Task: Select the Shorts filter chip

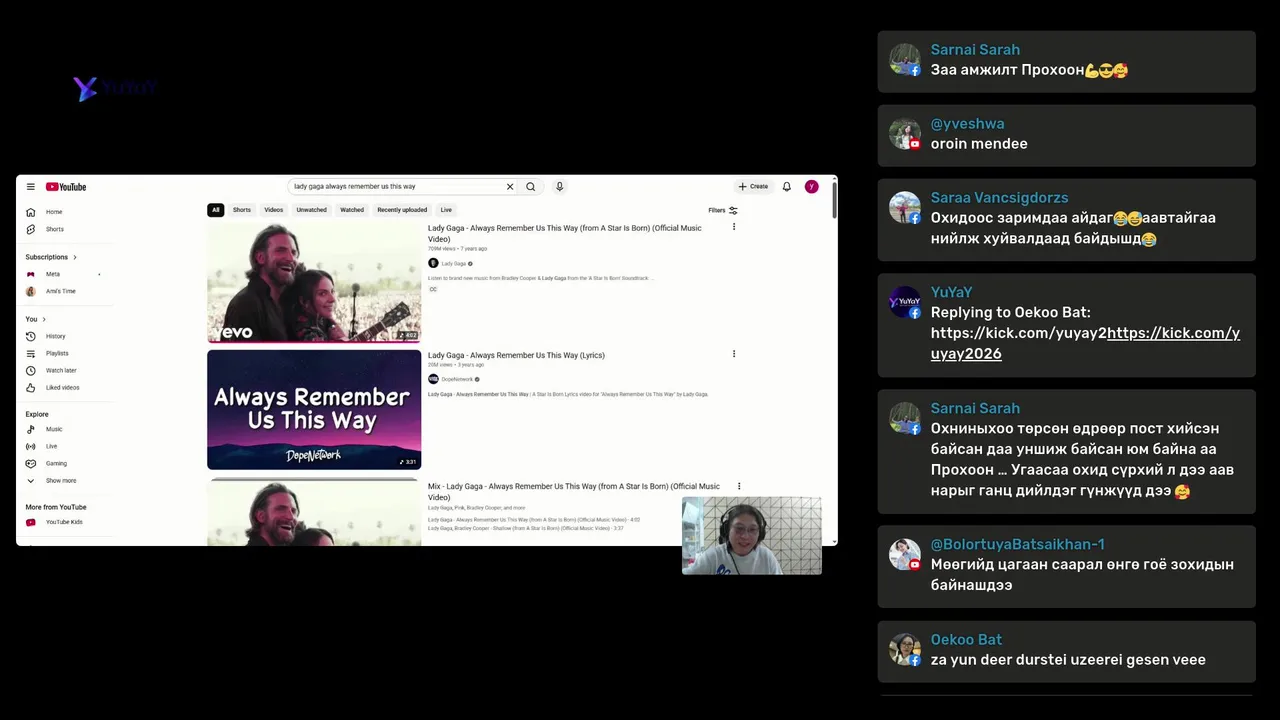Action: (242, 210)
